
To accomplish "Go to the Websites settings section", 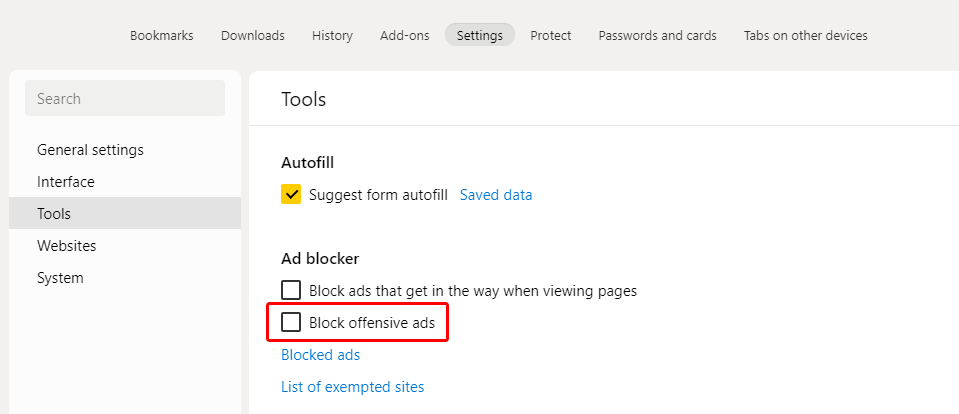I will (66, 246).
